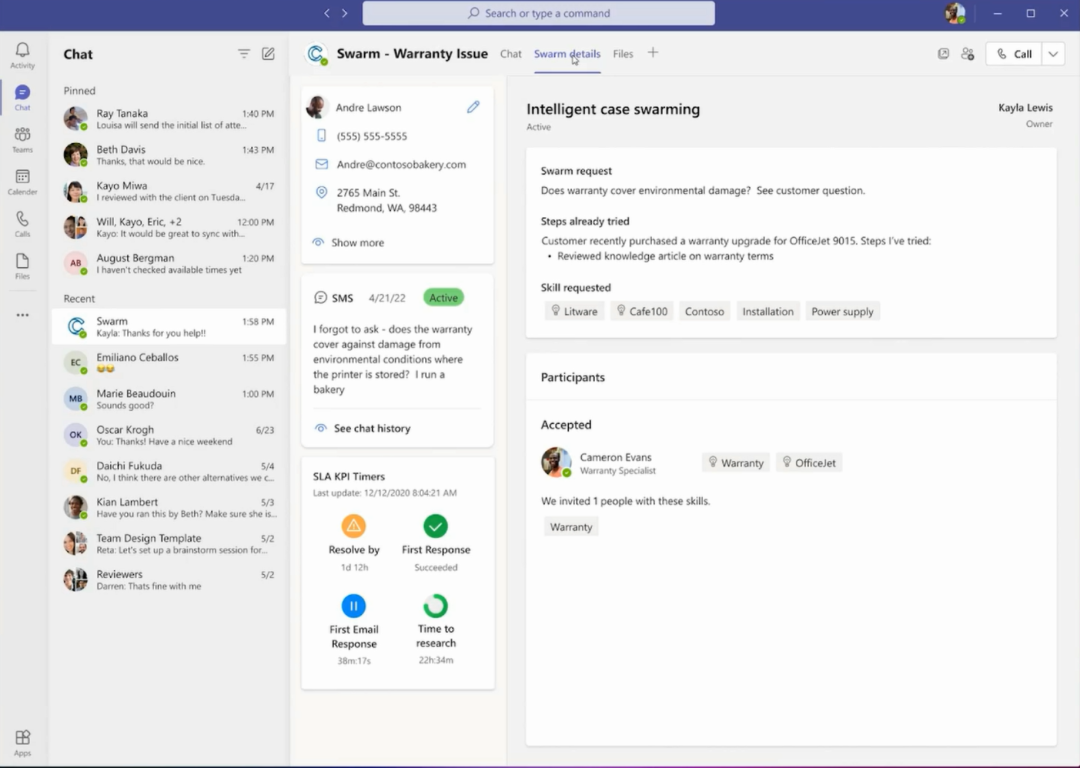Open Emiliano Ceballos chat

[x=169, y=363]
